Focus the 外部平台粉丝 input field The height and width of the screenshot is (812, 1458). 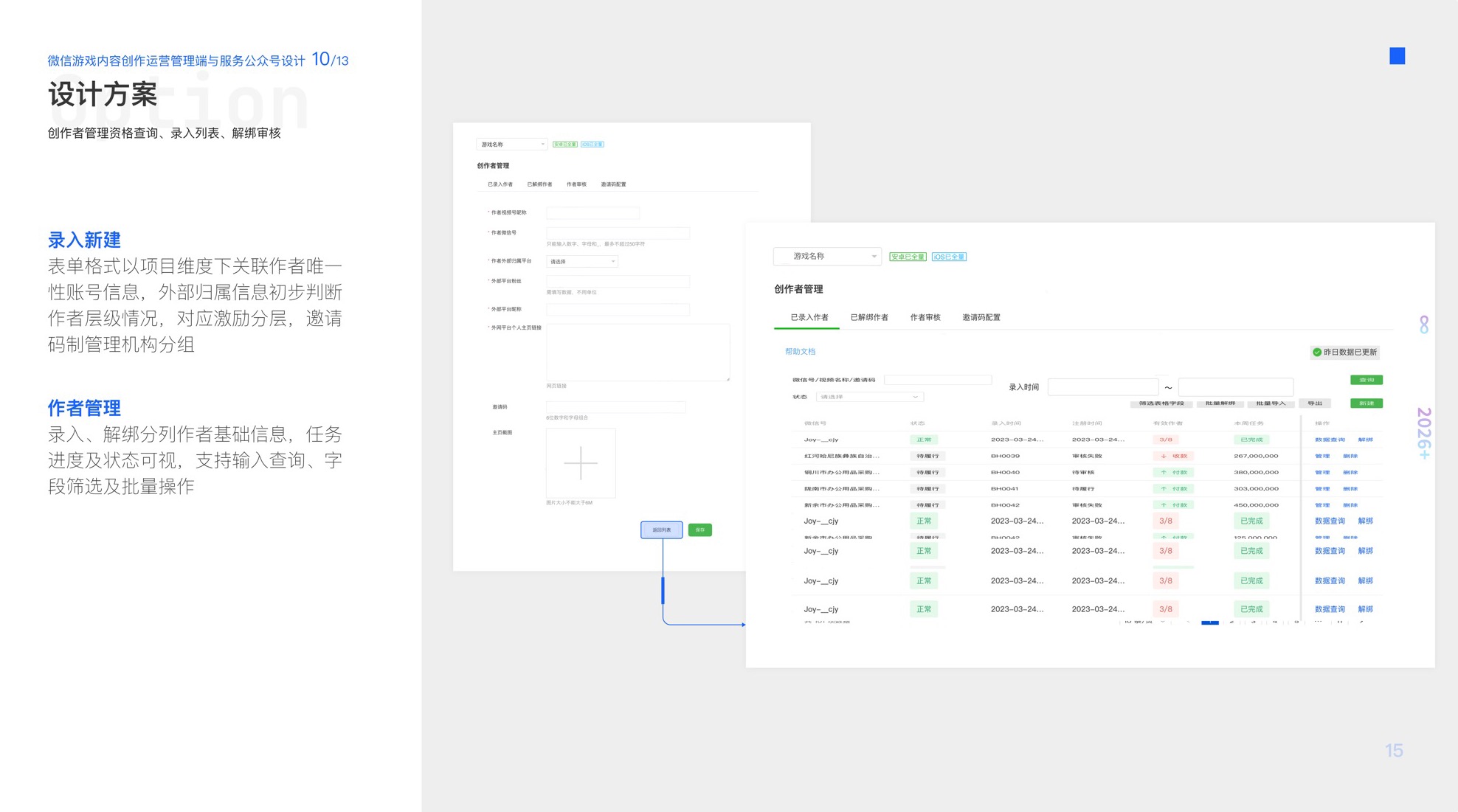point(618,281)
